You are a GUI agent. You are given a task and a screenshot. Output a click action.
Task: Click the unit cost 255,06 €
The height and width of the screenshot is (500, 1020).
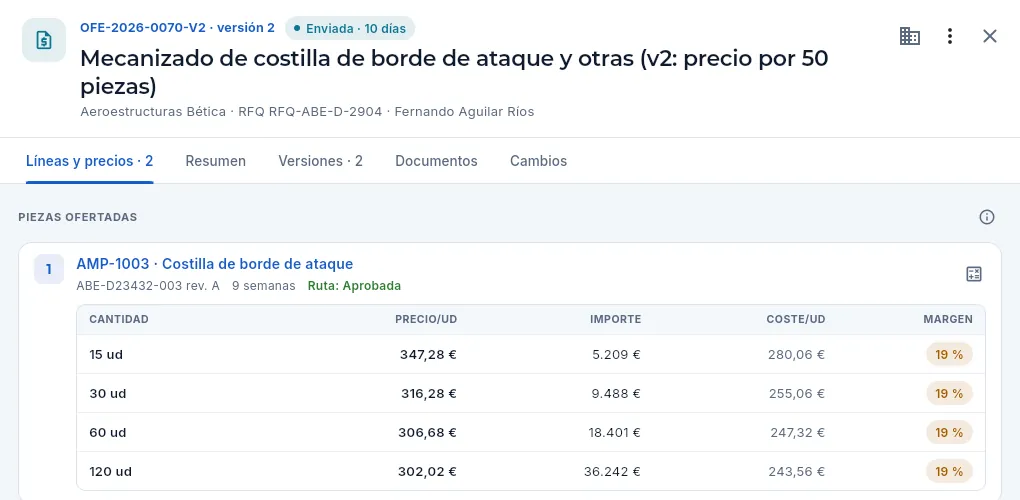point(796,394)
